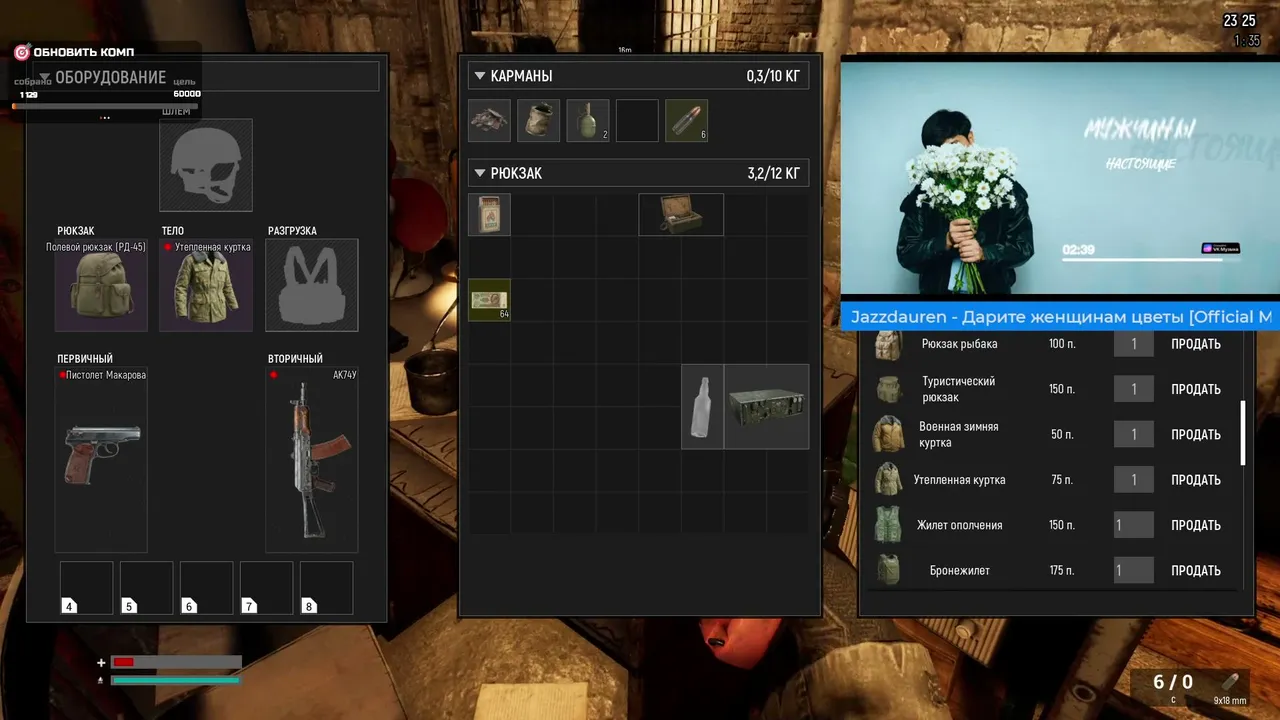Click the 9x18 mm caliber label

[x=1230, y=701]
